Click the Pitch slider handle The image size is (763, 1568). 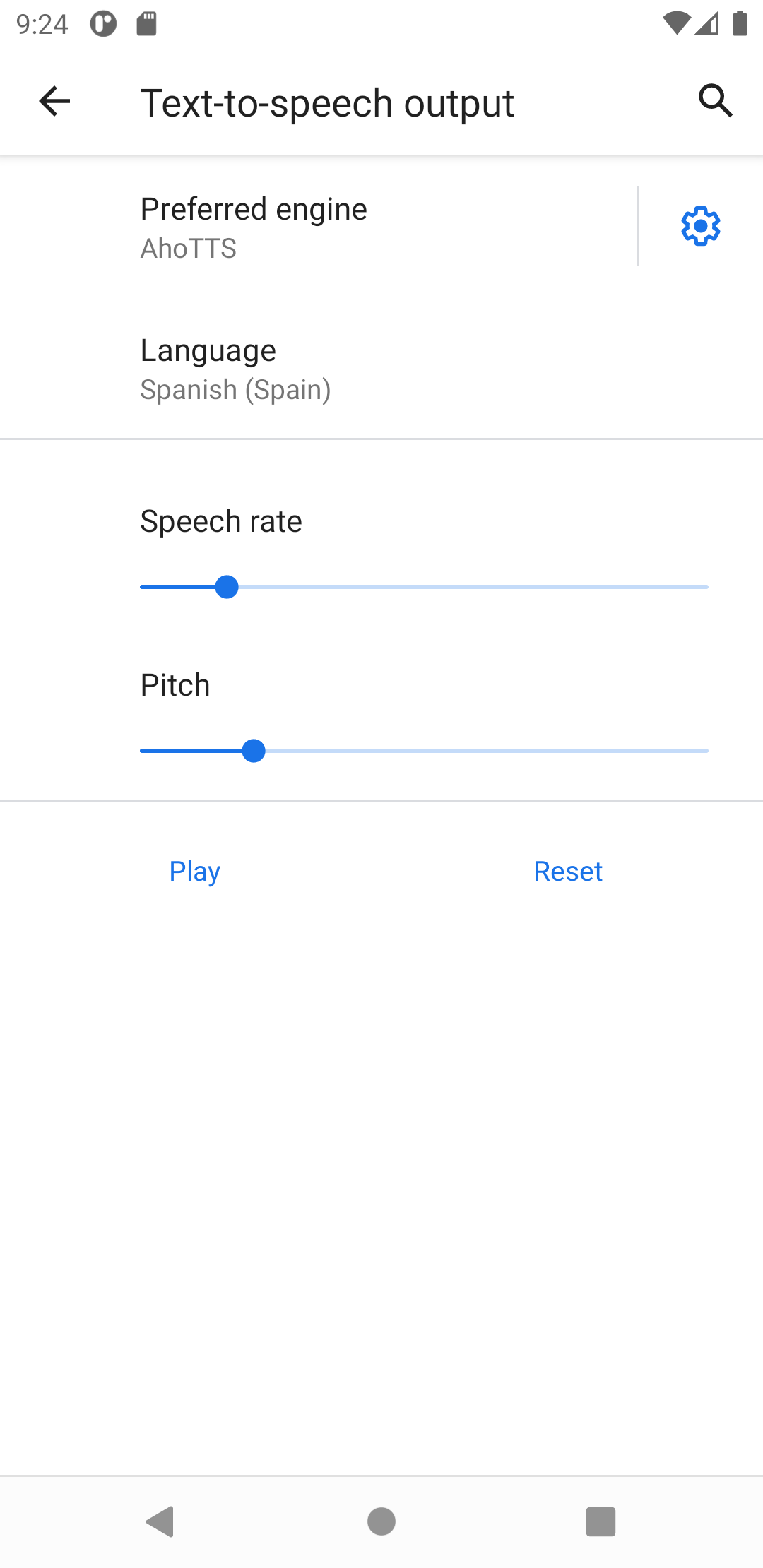click(x=254, y=751)
